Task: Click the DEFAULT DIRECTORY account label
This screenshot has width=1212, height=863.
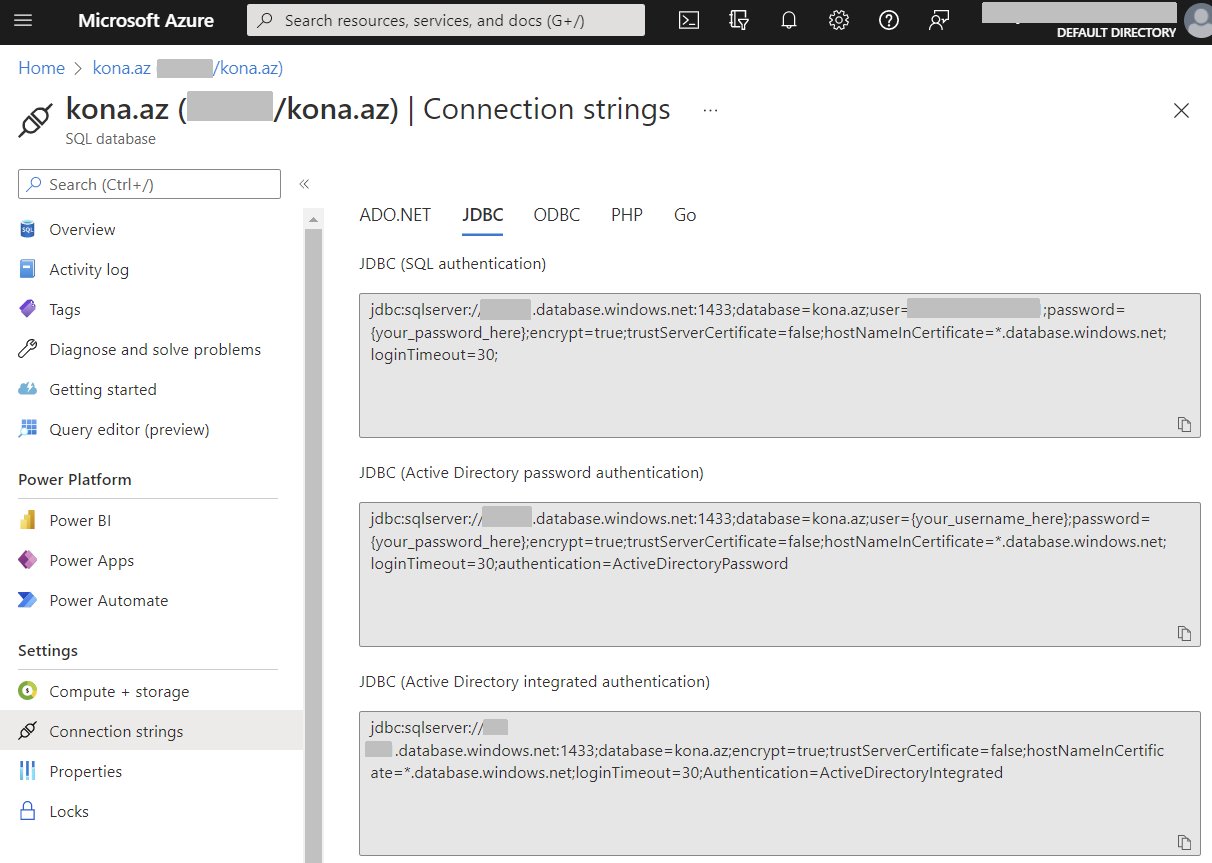Action: 1116,33
